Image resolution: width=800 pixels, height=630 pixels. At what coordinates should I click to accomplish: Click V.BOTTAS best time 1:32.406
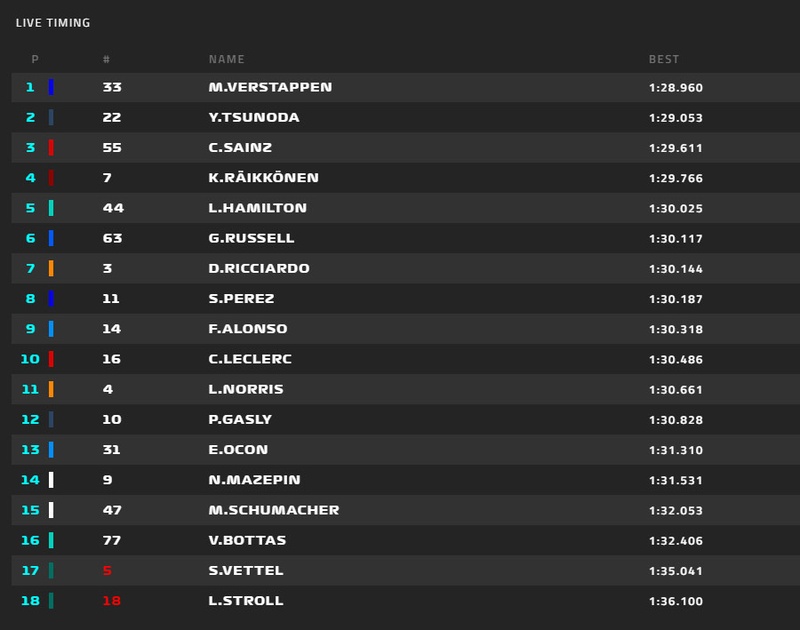pyautogui.click(x=675, y=541)
